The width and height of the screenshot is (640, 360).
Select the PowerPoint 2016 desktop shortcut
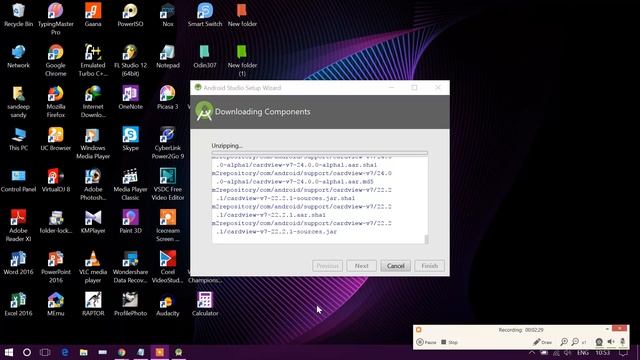[x=56, y=267]
